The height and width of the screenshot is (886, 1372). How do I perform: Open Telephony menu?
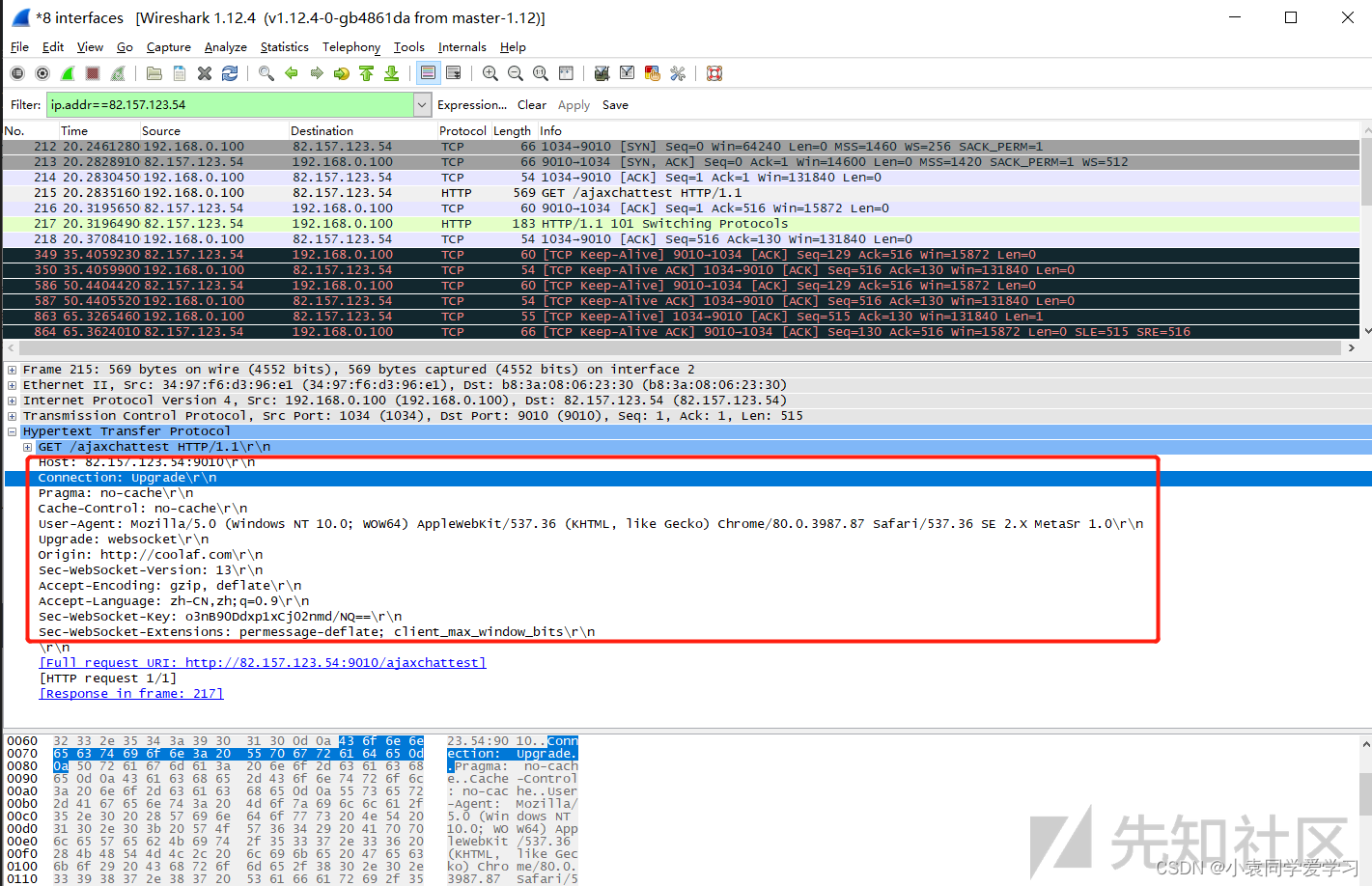[351, 47]
